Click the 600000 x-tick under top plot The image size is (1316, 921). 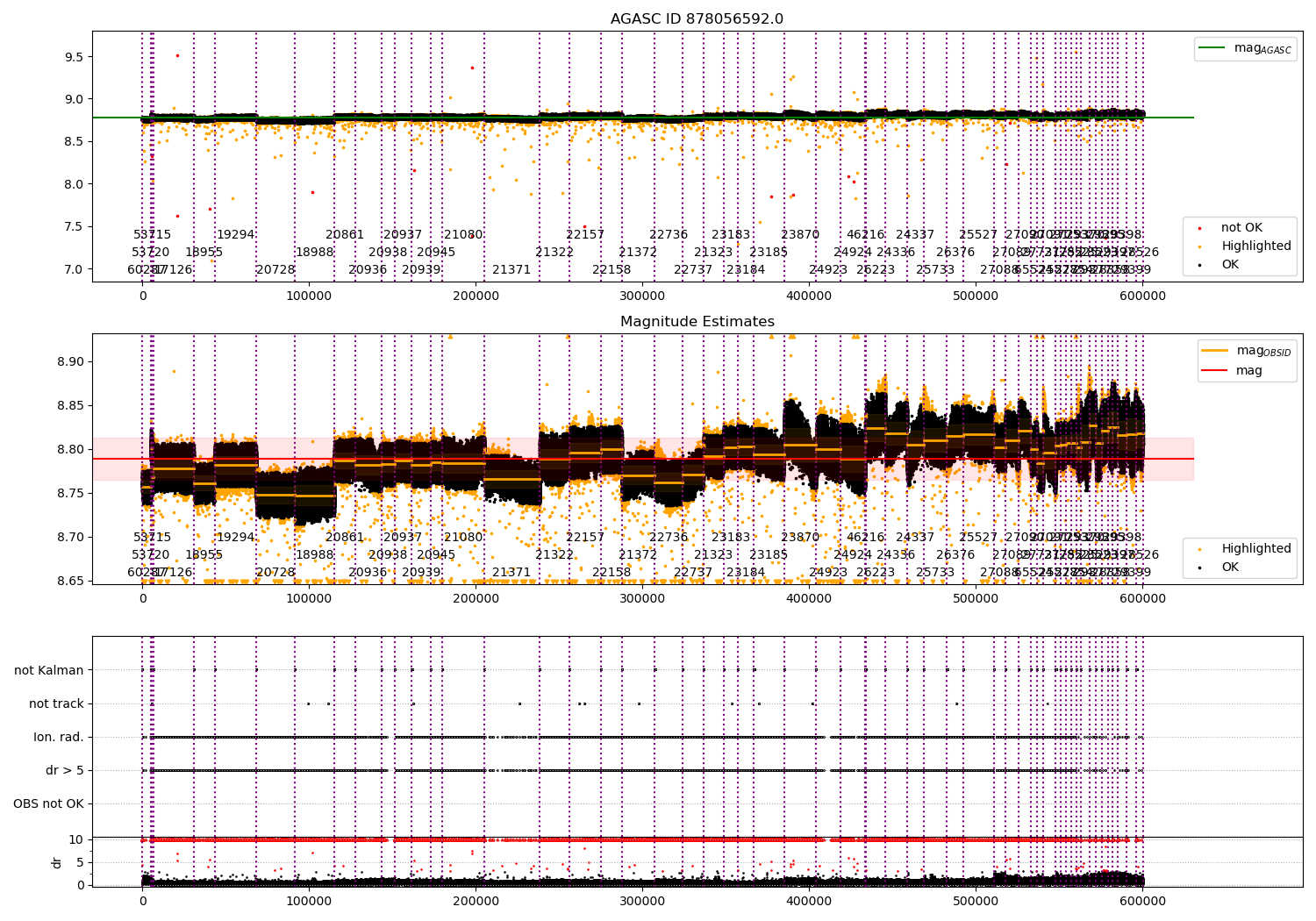pyautogui.click(x=1143, y=296)
